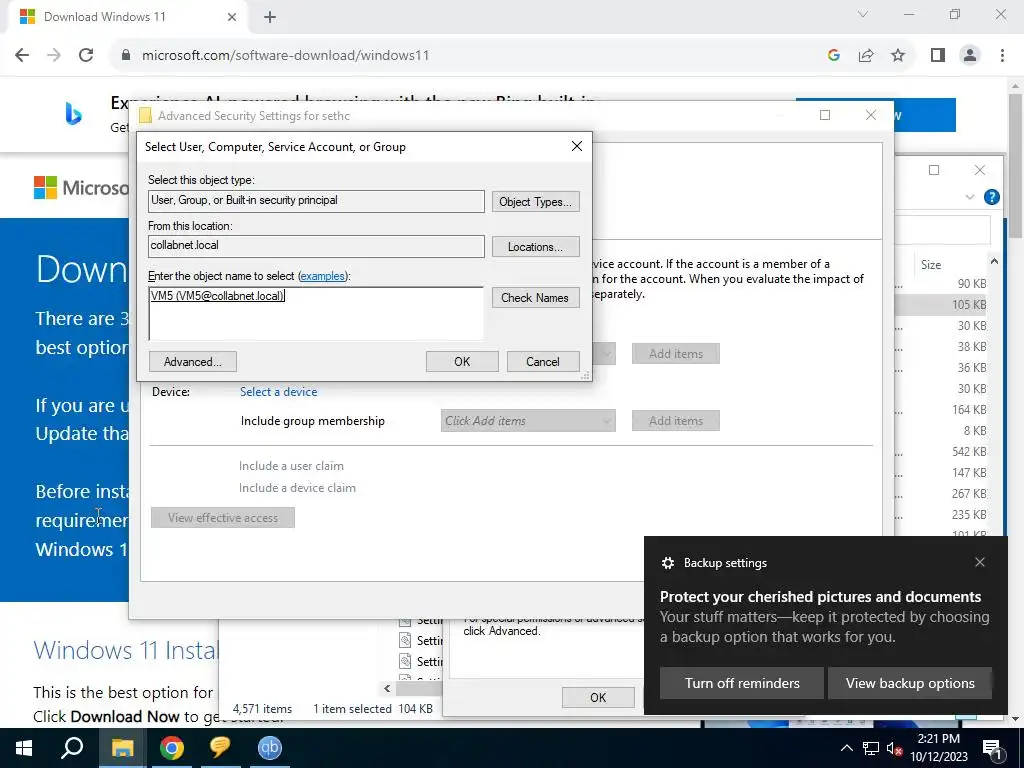Click Add items button beside Device membership
Screen dimensions: 1024x768
[676, 421]
